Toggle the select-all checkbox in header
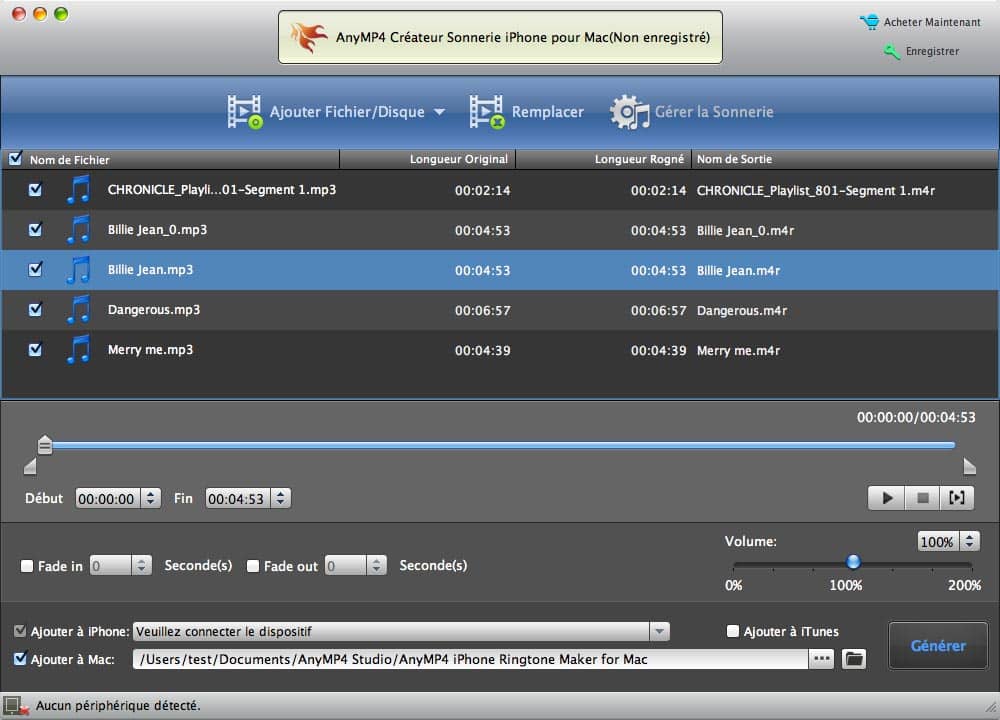The width and height of the screenshot is (1000, 720). pyautogui.click(x=15, y=158)
